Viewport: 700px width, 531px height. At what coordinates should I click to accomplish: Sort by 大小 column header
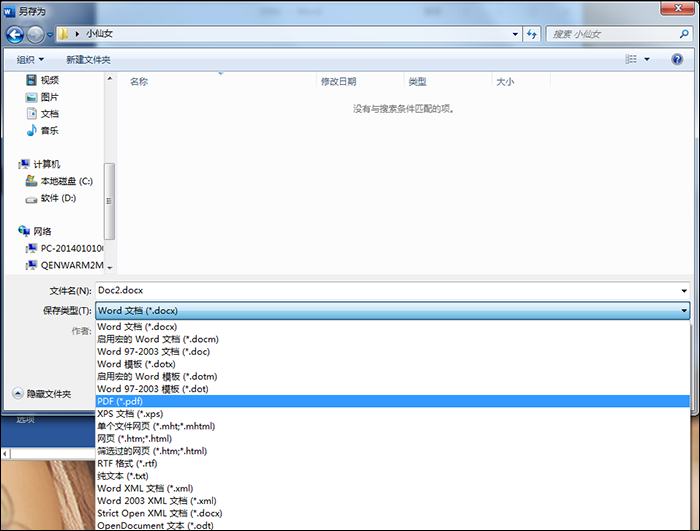505,81
